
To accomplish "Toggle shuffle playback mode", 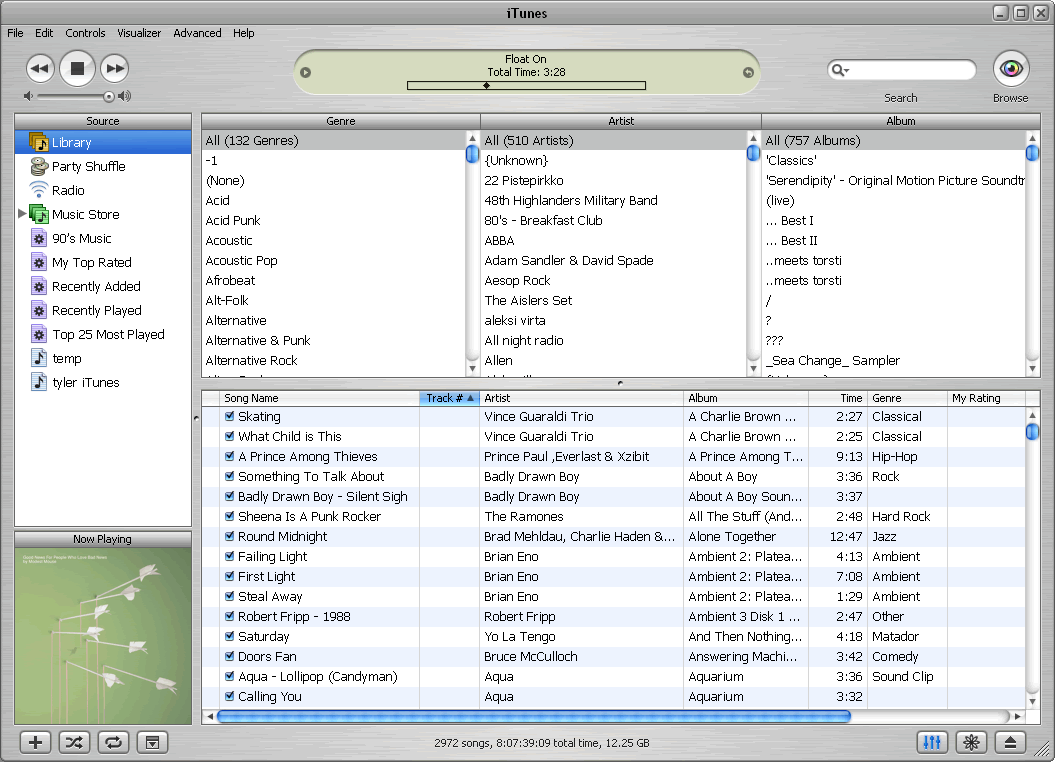I will point(73,742).
